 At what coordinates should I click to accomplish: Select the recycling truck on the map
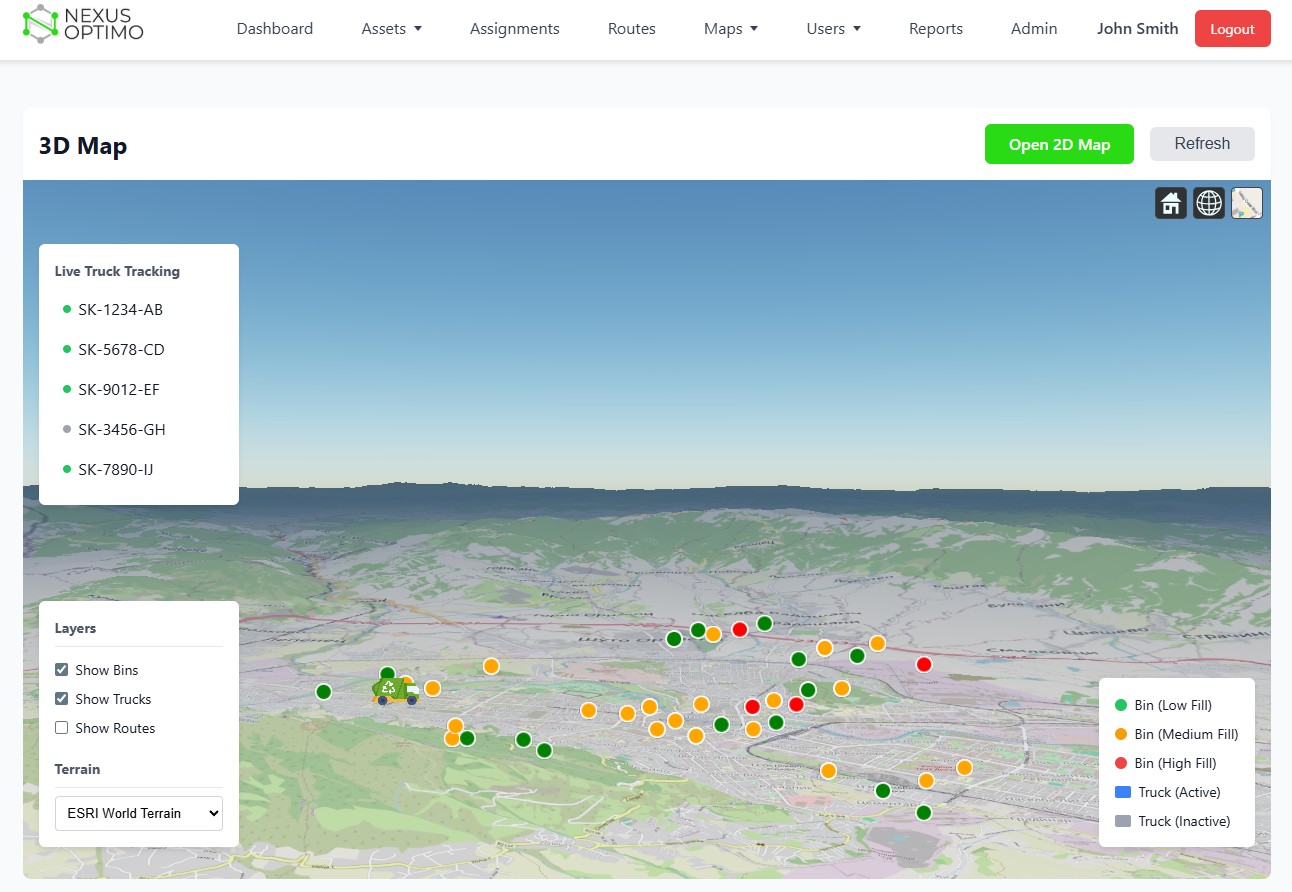pos(396,689)
